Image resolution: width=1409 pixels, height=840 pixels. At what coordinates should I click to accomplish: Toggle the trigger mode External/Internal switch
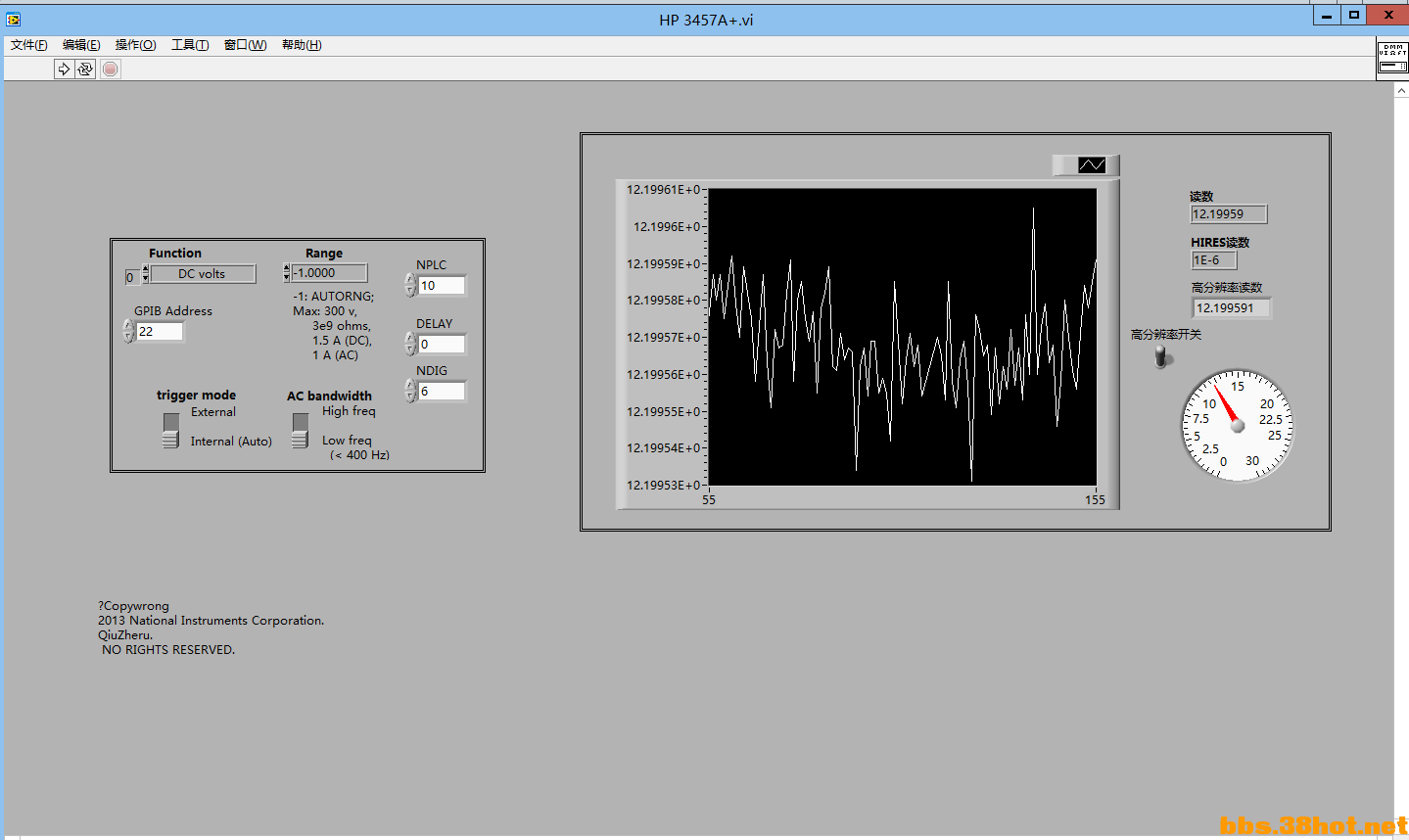171,431
